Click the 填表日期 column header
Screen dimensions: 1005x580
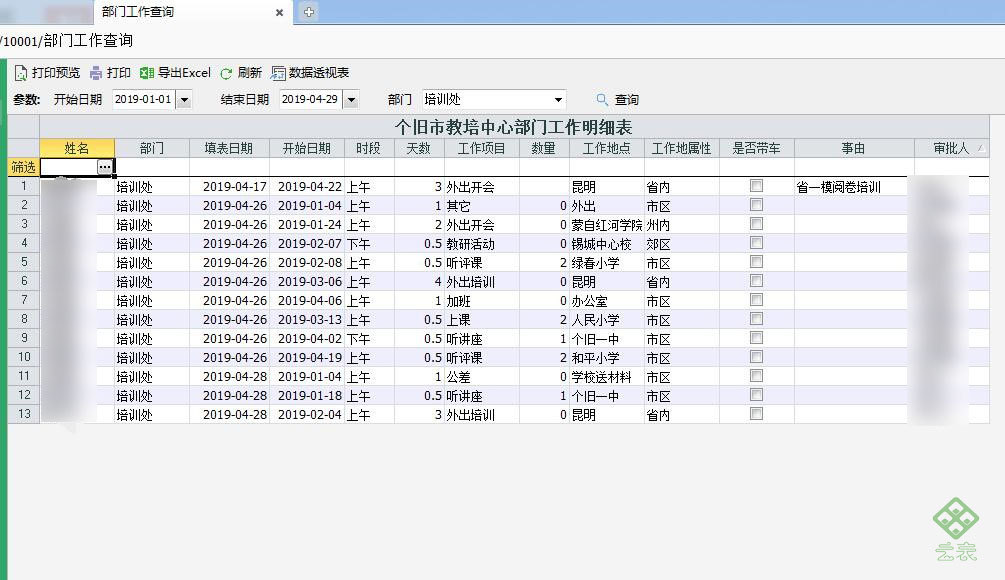click(229, 148)
